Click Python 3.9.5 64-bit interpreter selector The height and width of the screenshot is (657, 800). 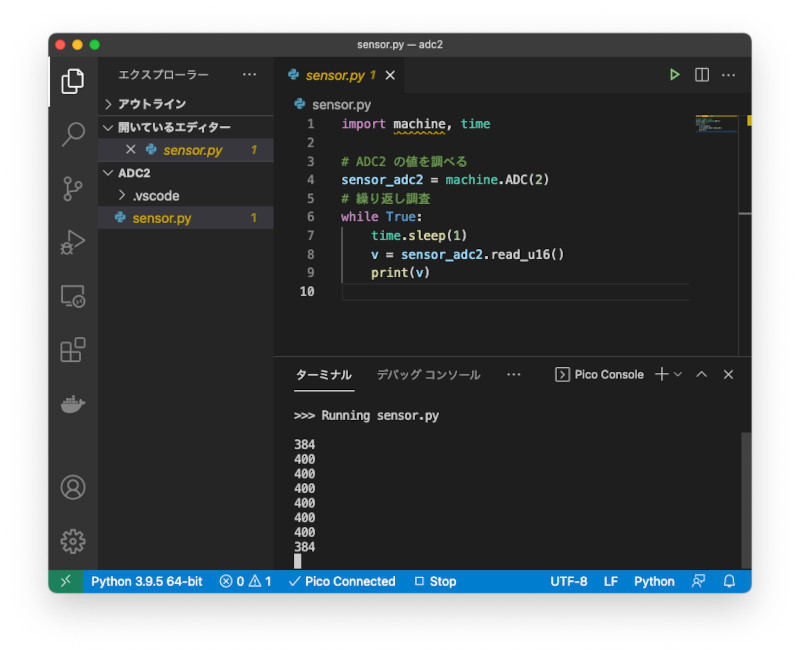pyautogui.click(x=146, y=581)
